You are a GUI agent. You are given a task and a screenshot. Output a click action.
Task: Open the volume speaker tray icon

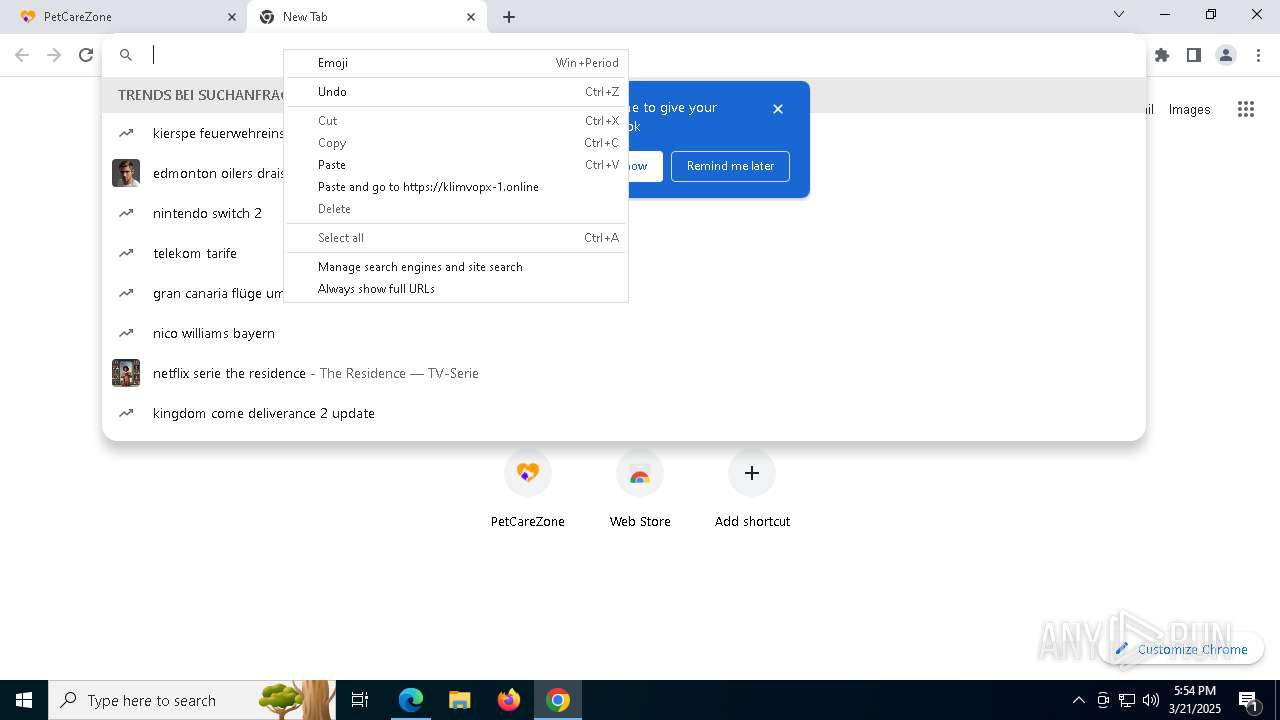1151,700
